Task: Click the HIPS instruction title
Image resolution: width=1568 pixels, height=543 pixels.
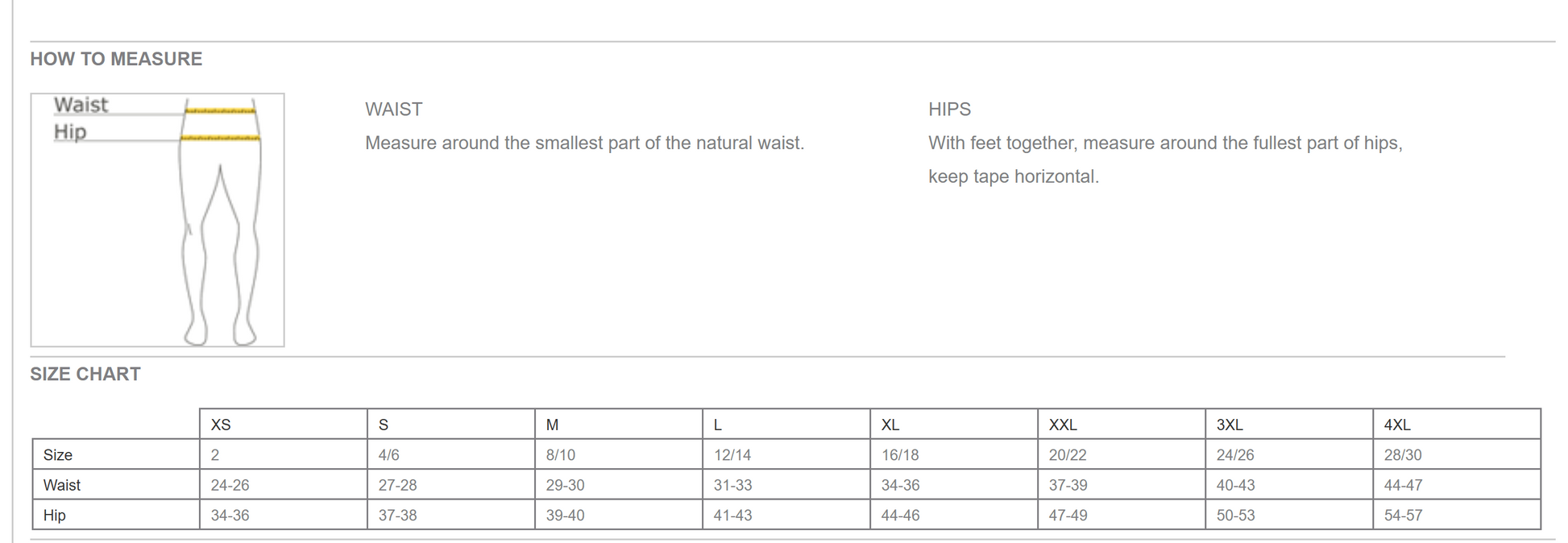Action: click(x=949, y=110)
